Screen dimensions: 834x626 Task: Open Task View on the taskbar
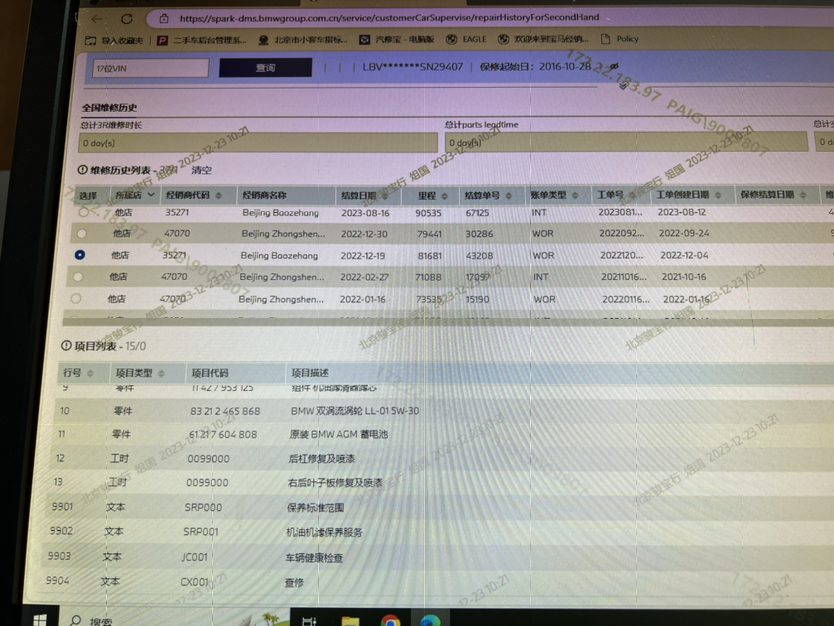[309, 620]
